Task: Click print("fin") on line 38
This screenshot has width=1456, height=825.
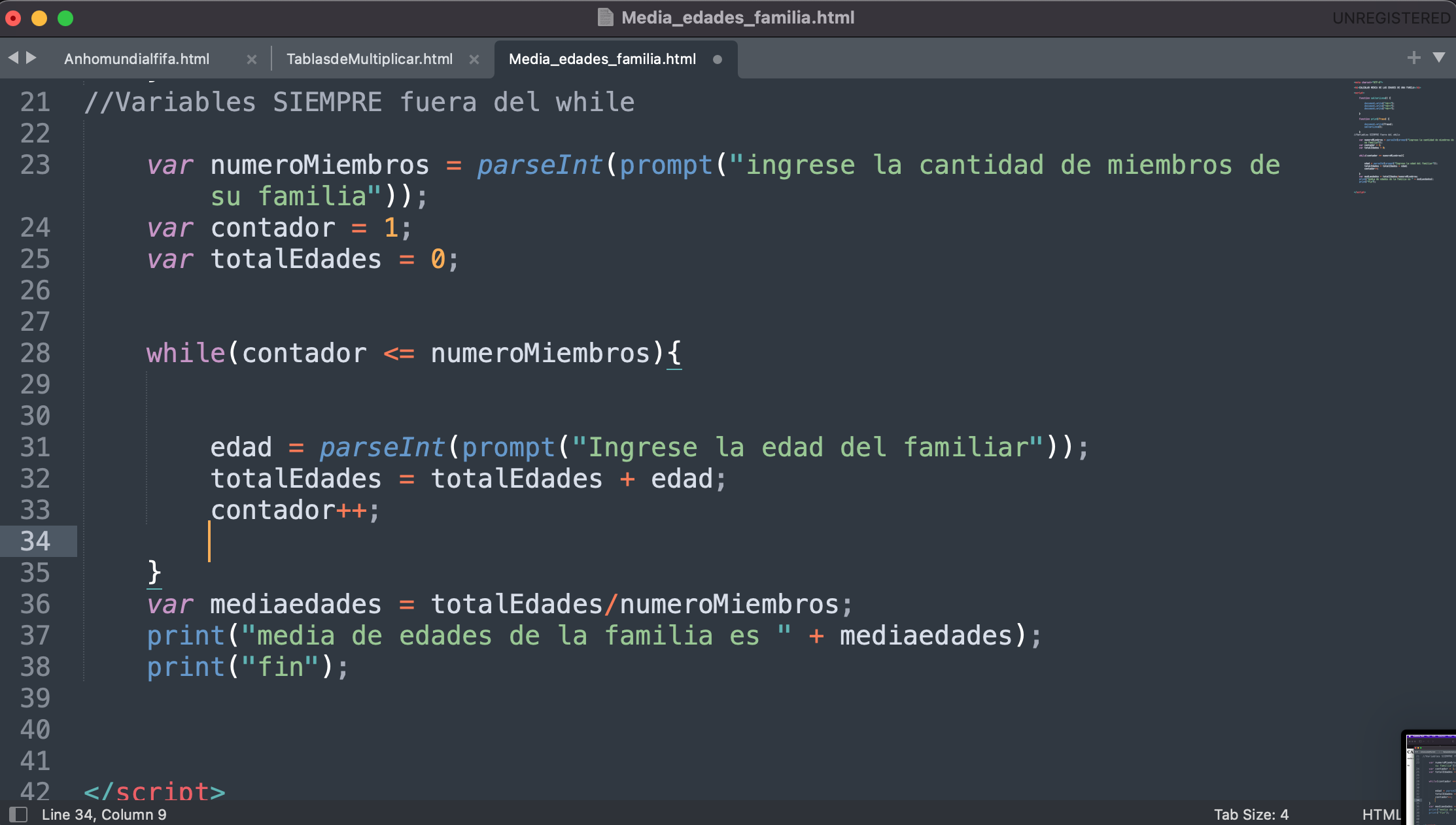Action: pyautogui.click(x=248, y=667)
